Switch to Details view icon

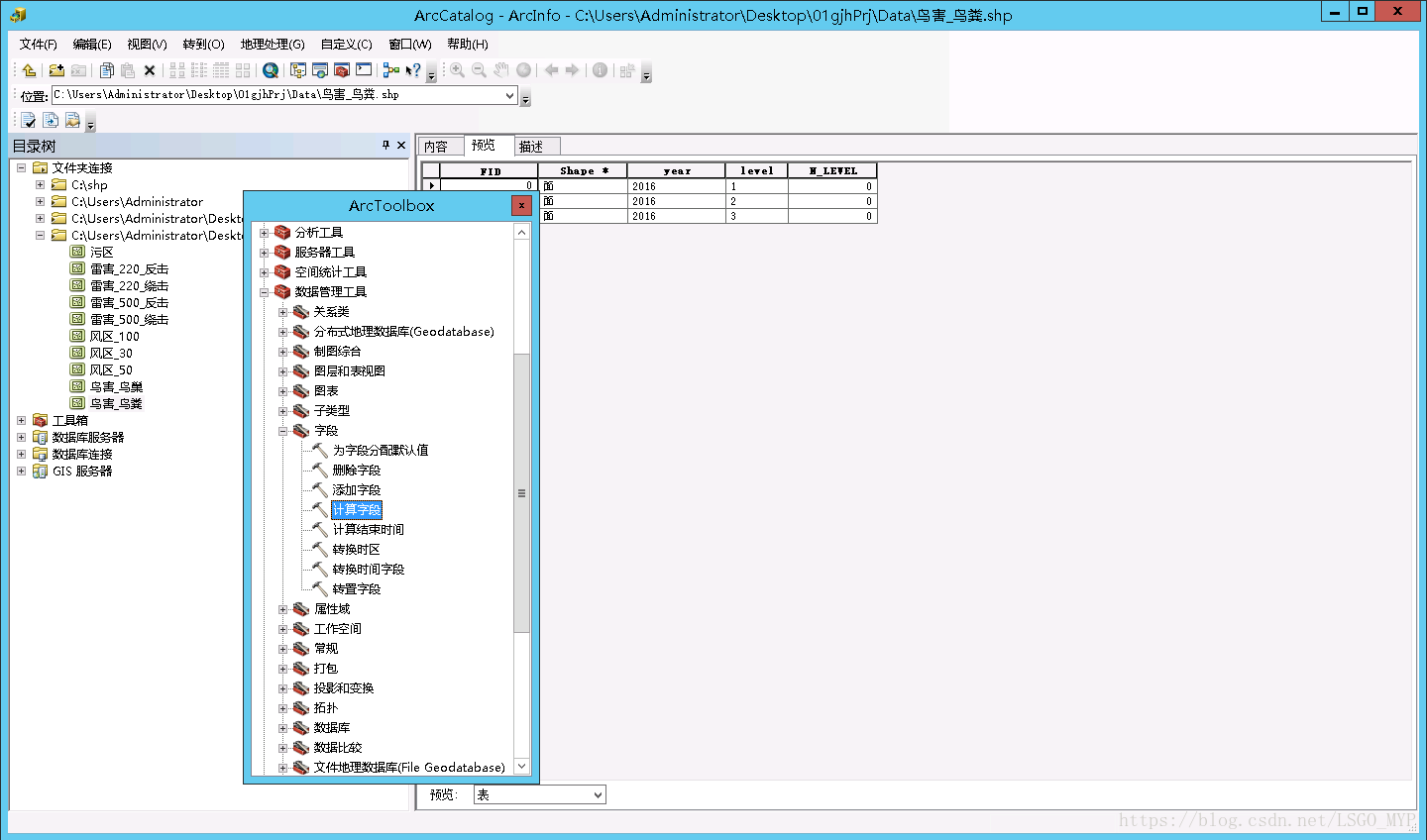(x=221, y=70)
